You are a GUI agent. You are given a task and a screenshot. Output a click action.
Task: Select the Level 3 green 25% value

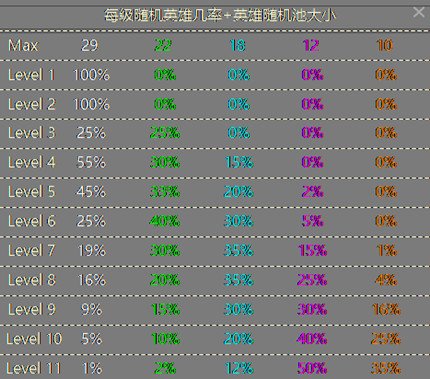165,133
